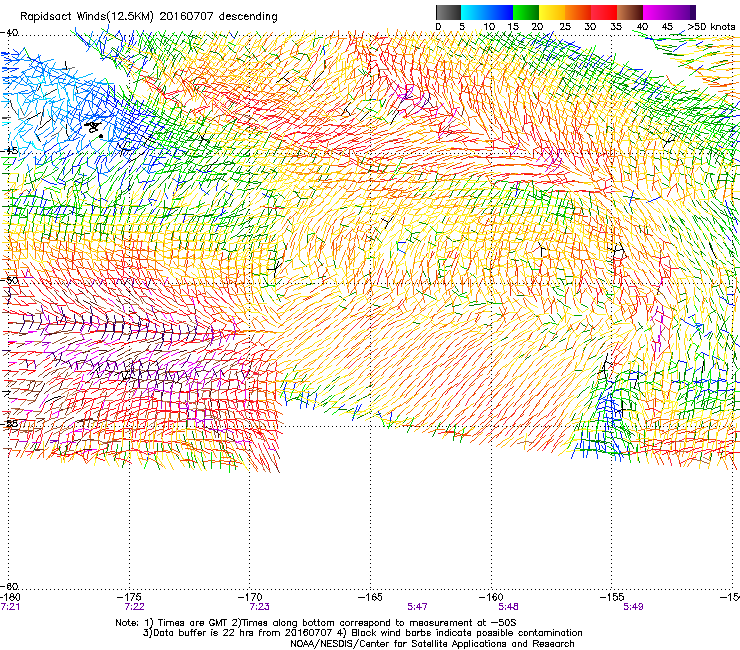Click the '-40' latitude label
This screenshot has width=740, height=650.
[x=9, y=33]
